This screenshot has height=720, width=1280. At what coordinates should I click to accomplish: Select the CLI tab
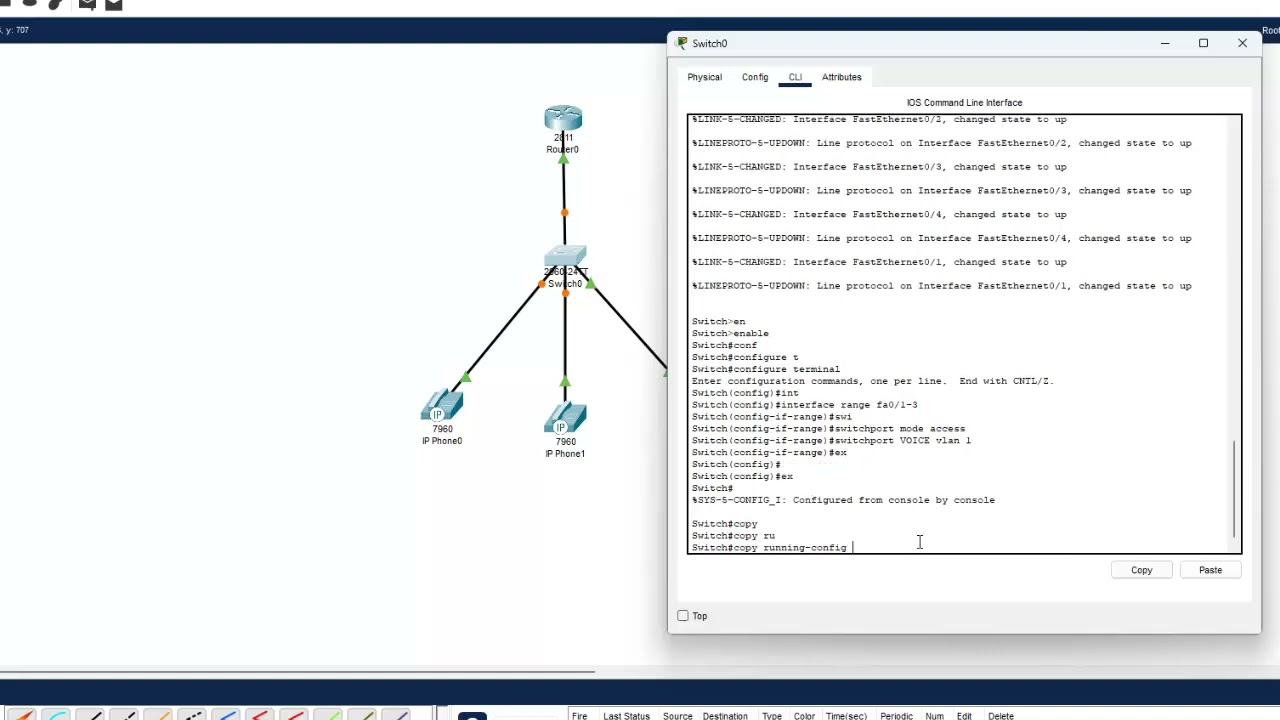point(795,77)
